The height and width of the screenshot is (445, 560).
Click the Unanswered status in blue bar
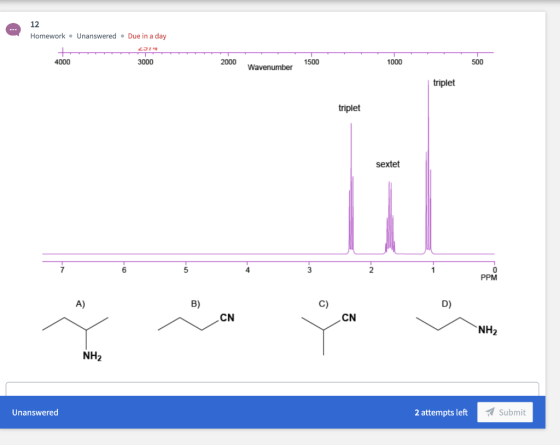coord(35,412)
